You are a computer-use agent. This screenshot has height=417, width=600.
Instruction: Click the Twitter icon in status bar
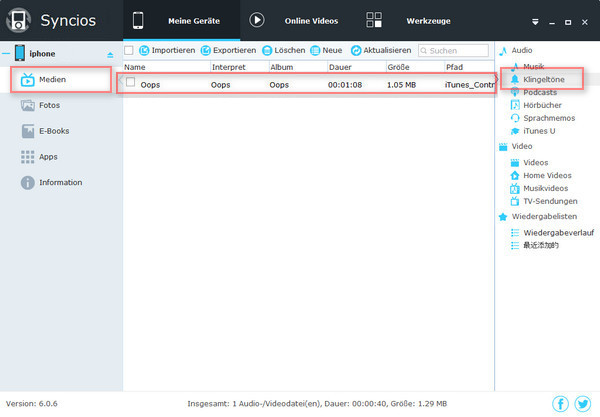point(582,404)
